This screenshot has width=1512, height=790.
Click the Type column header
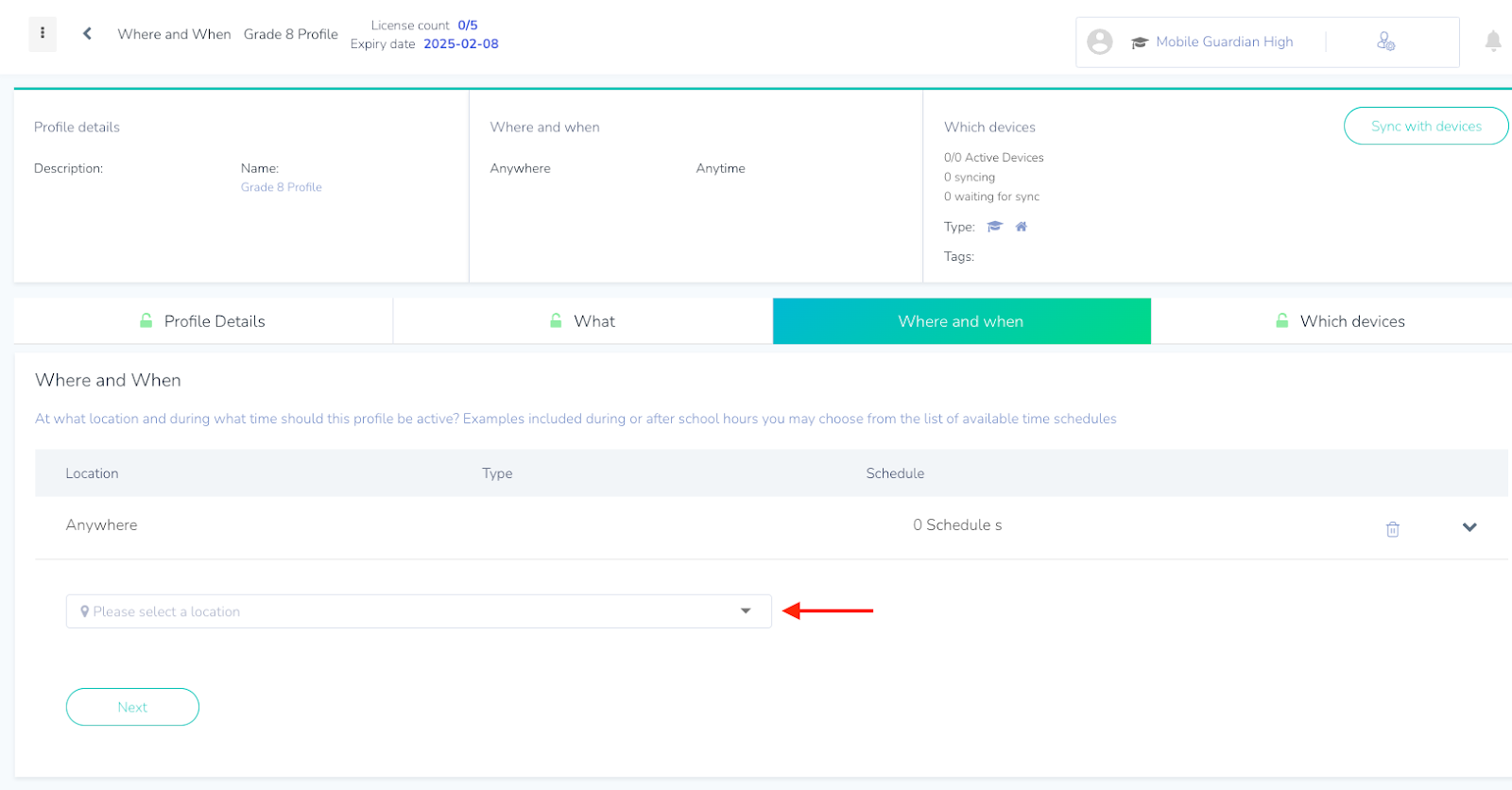click(497, 473)
